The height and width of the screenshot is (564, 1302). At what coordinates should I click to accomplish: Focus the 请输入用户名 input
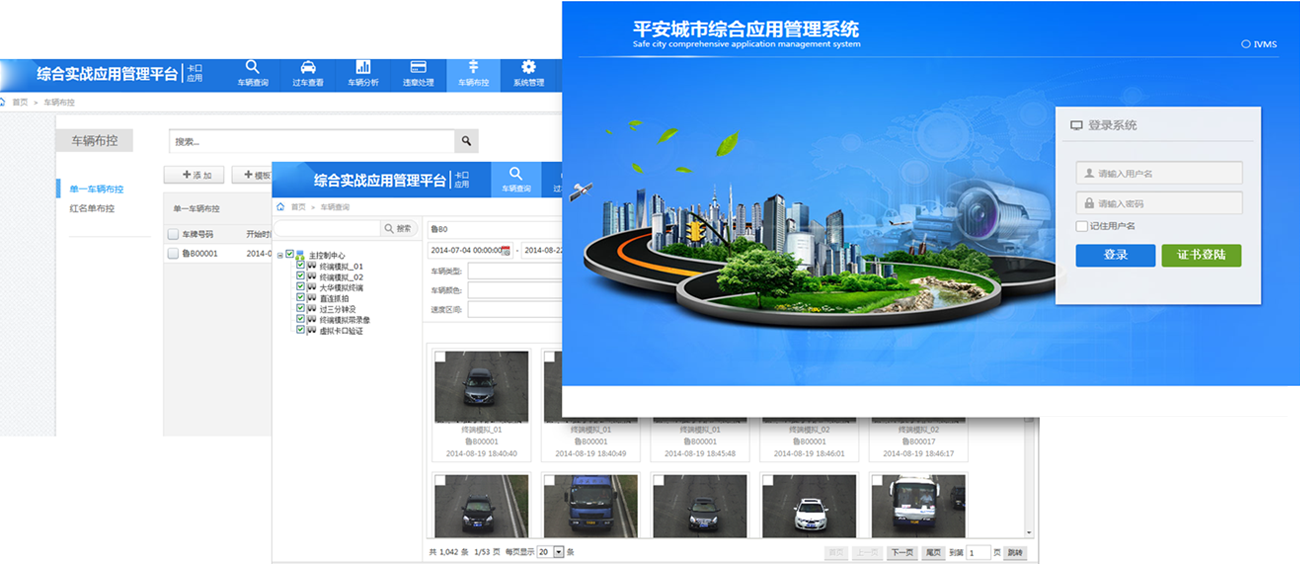pos(1159,173)
